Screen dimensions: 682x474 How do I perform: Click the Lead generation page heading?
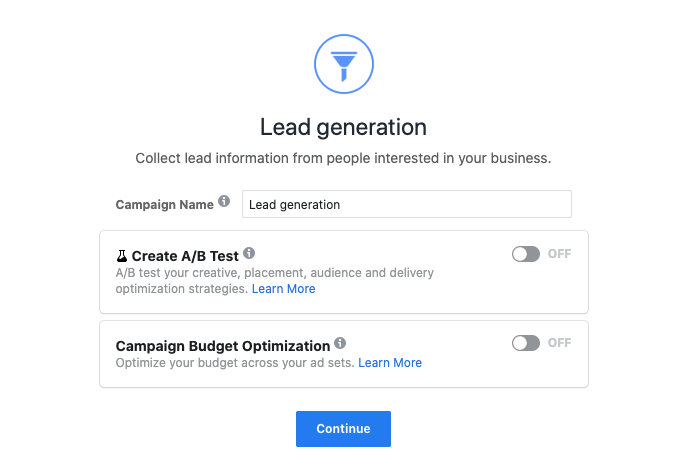click(x=343, y=127)
